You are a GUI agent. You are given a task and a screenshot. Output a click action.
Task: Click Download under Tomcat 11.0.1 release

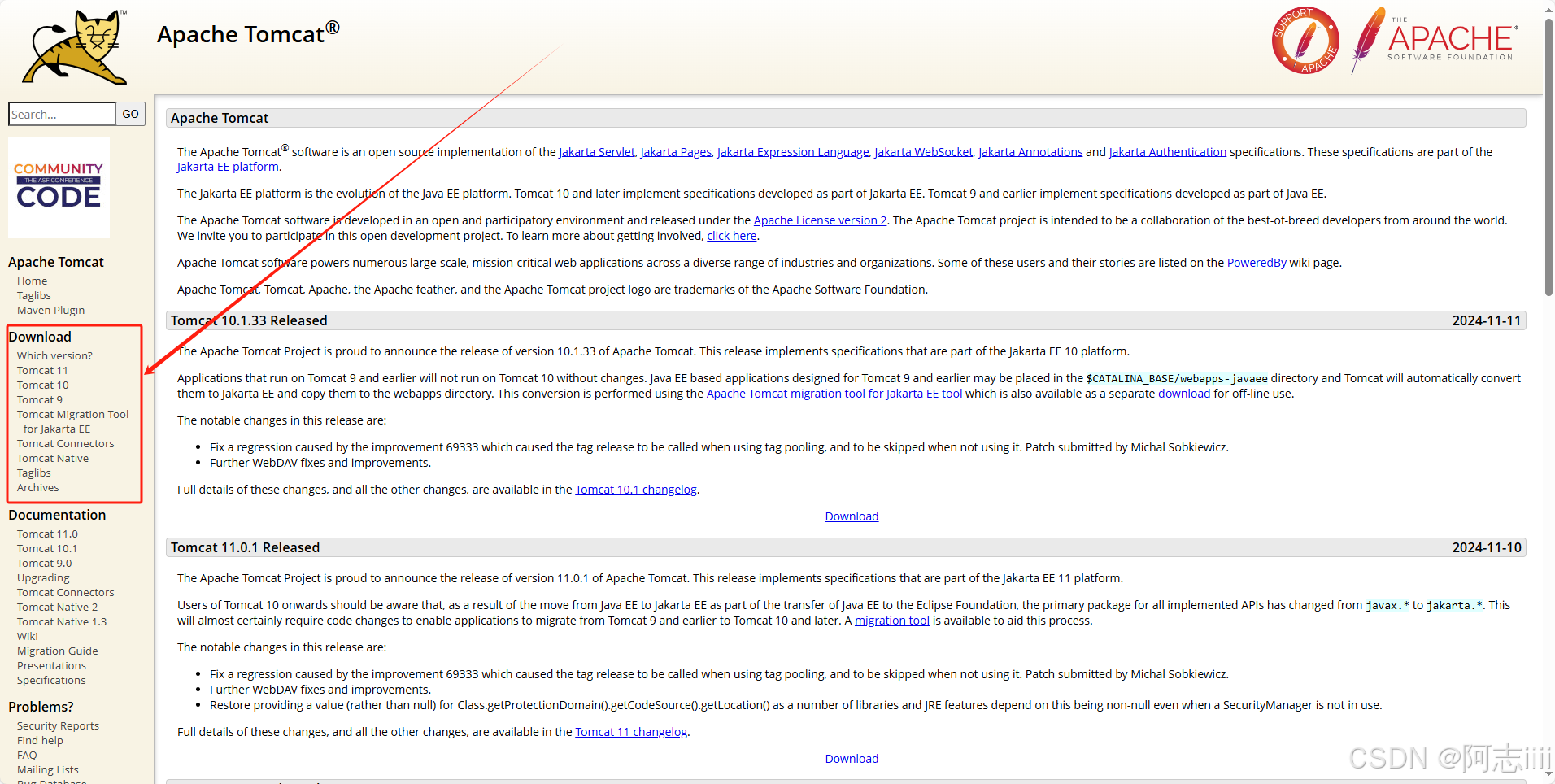click(x=852, y=759)
